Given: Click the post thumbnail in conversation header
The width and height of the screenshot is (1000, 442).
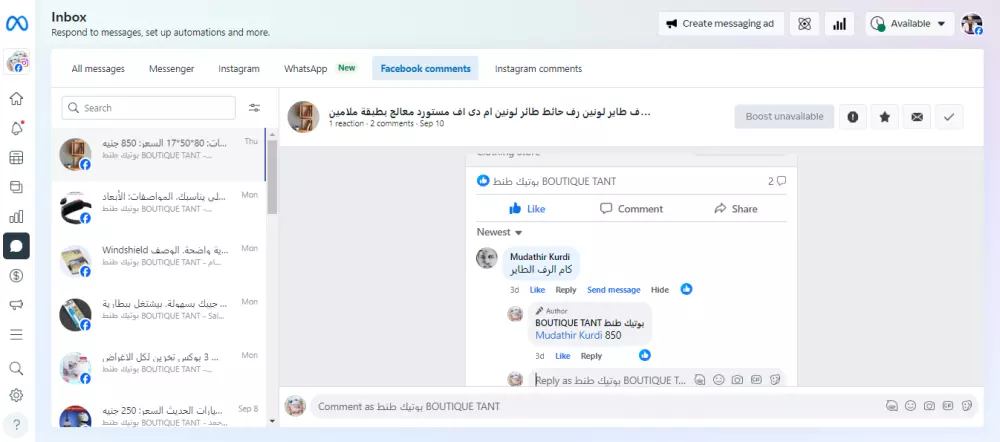Looking at the screenshot, I should tap(304, 117).
